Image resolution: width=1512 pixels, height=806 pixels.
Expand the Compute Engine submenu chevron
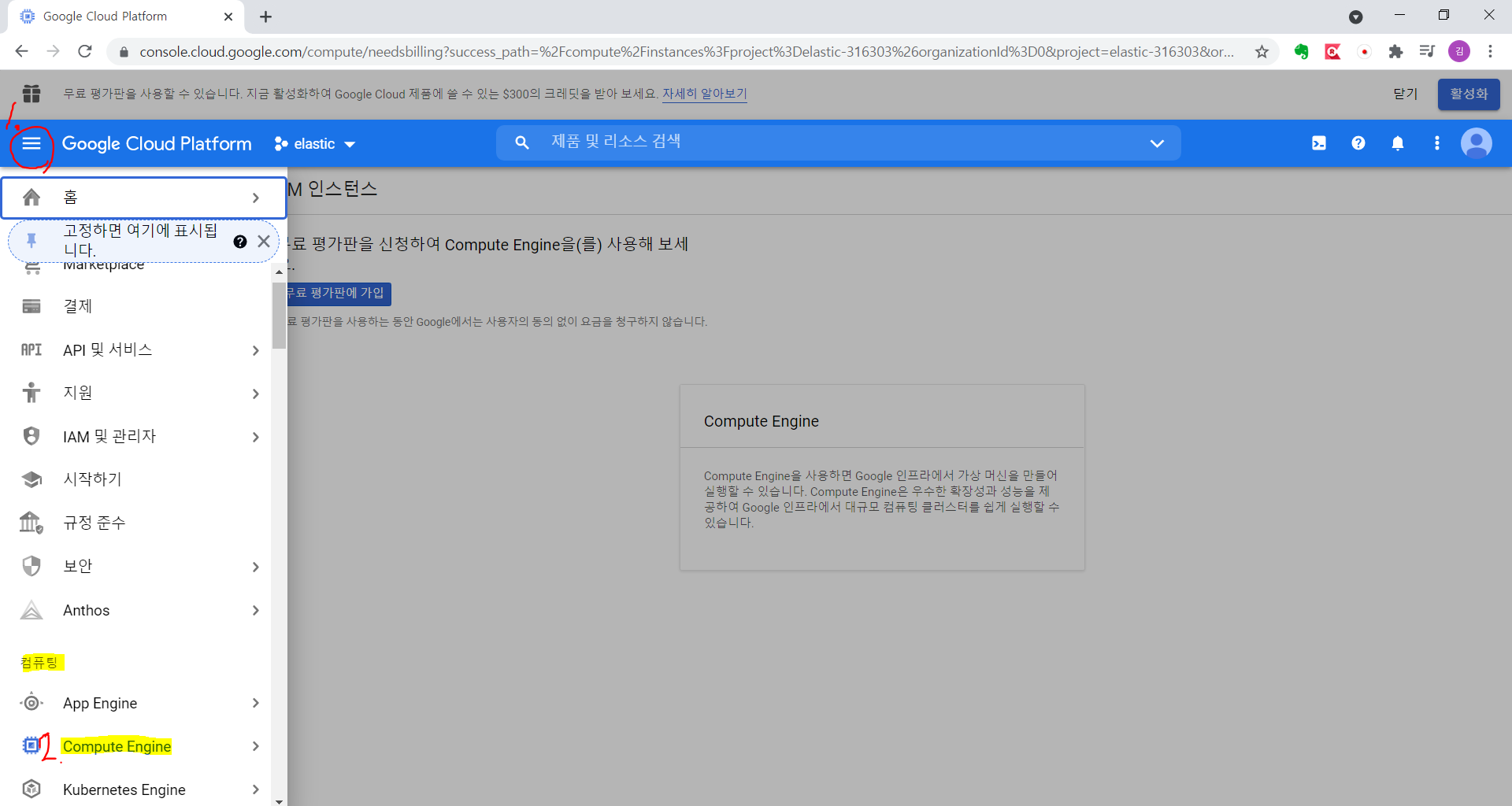(x=256, y=746)
